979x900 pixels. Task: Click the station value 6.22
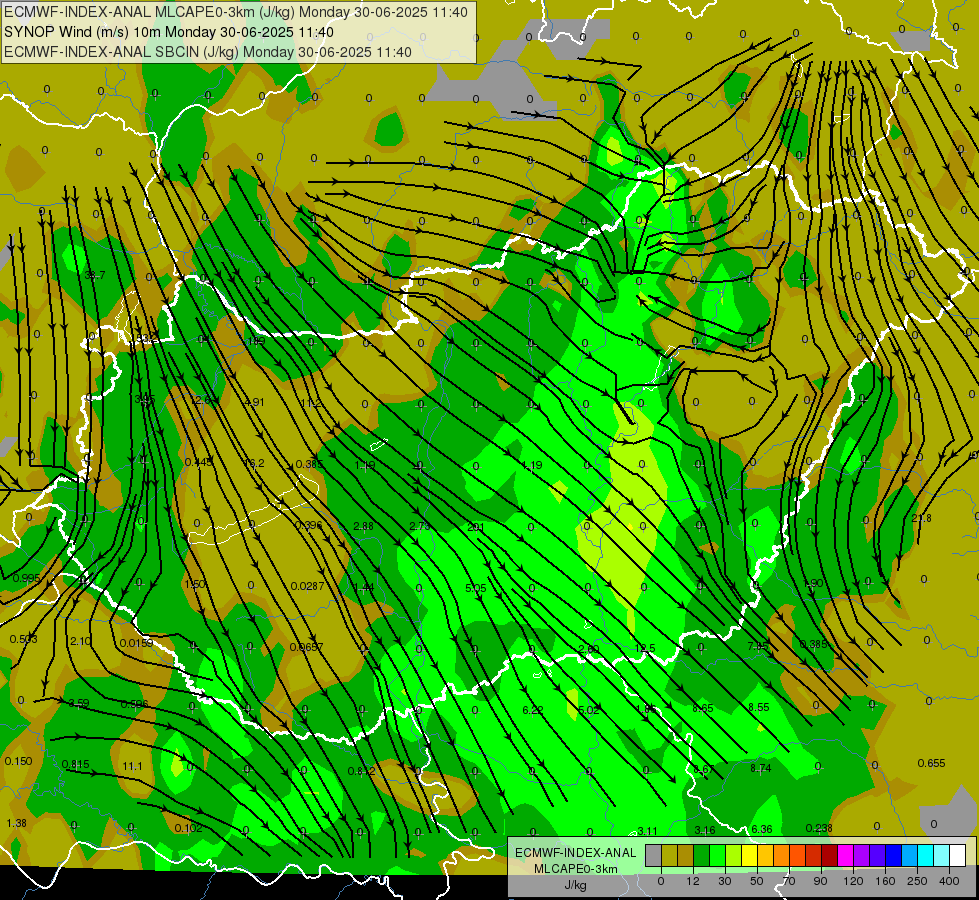533,710
